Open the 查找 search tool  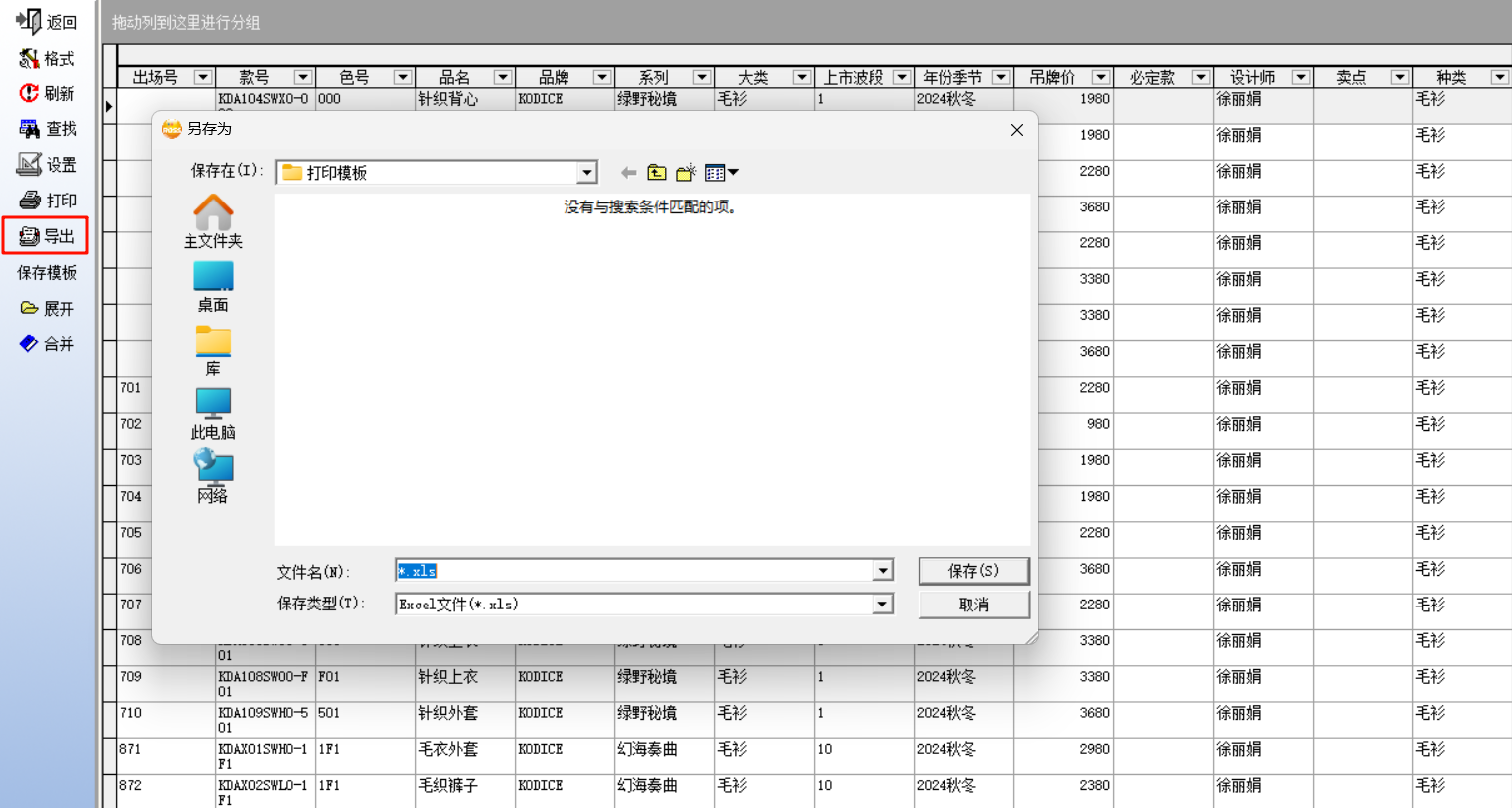tap(47, 129)
